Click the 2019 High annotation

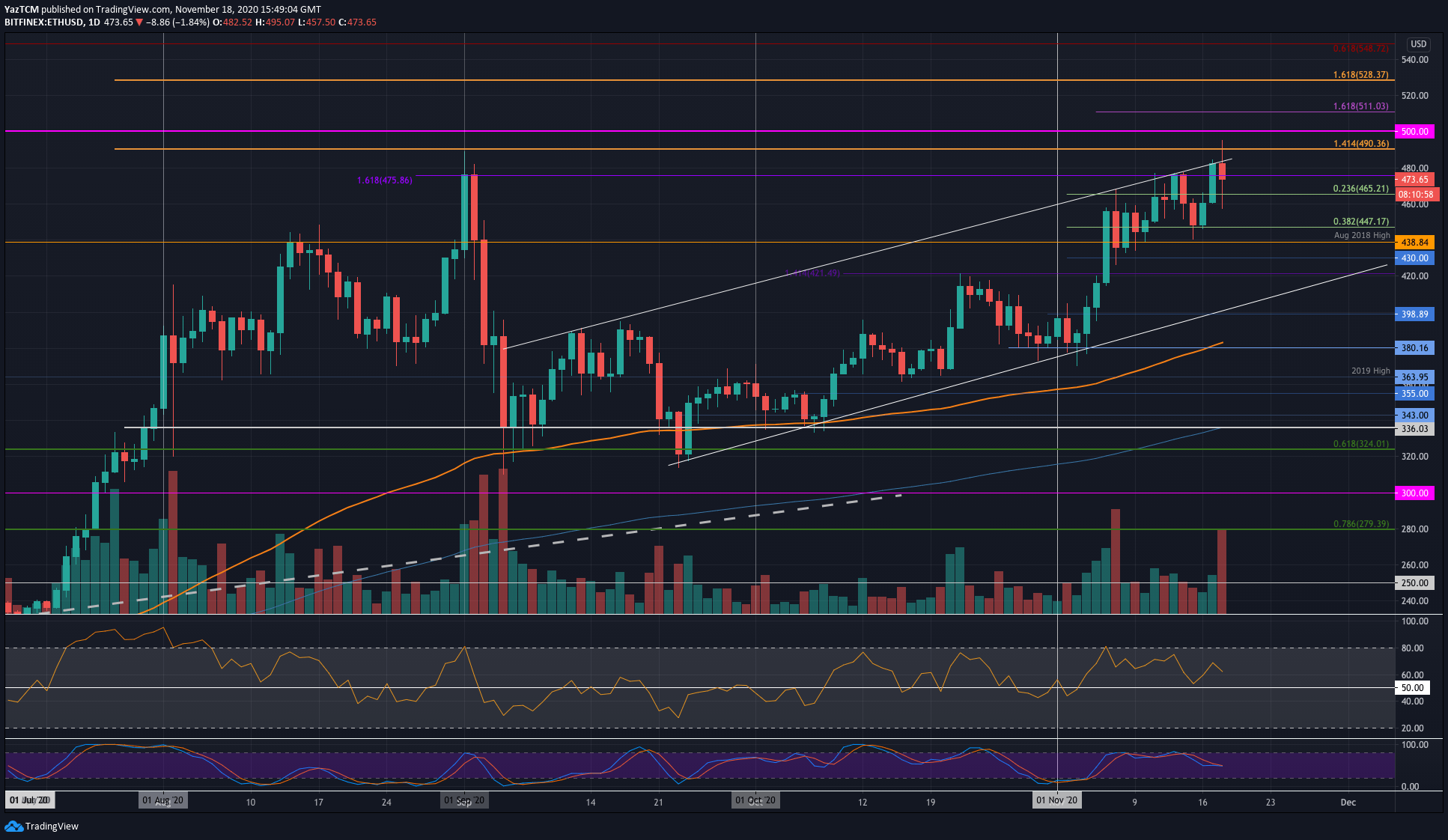1370,371
